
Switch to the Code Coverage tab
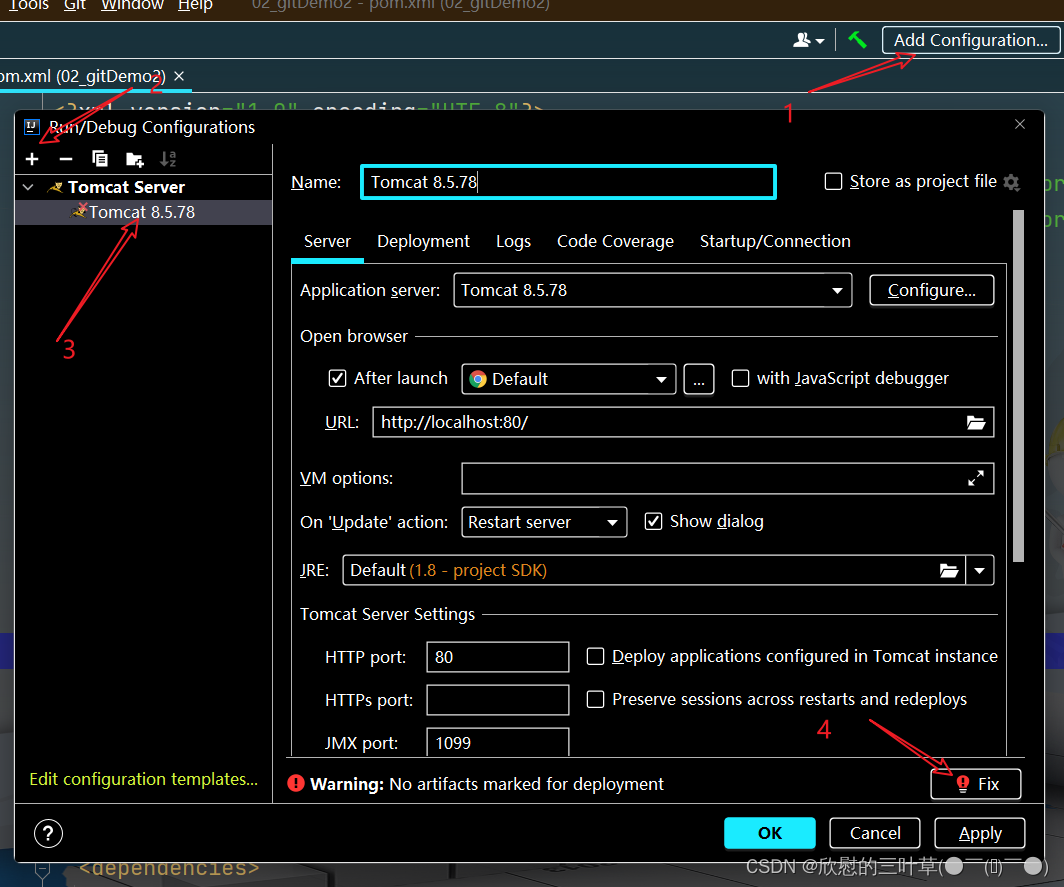pos(615,242)
